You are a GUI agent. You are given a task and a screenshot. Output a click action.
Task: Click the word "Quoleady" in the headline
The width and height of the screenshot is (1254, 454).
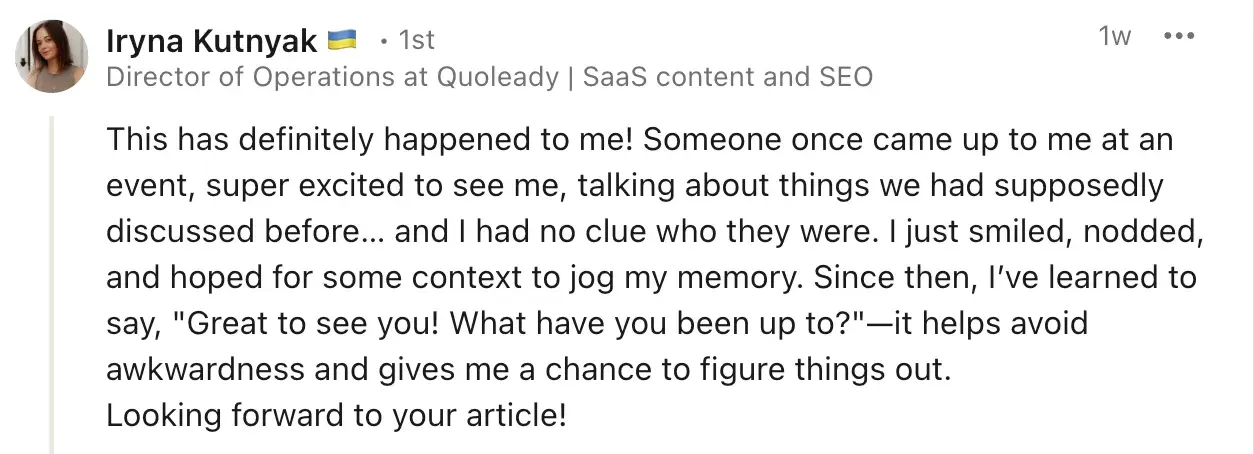[x=497, y=77]
